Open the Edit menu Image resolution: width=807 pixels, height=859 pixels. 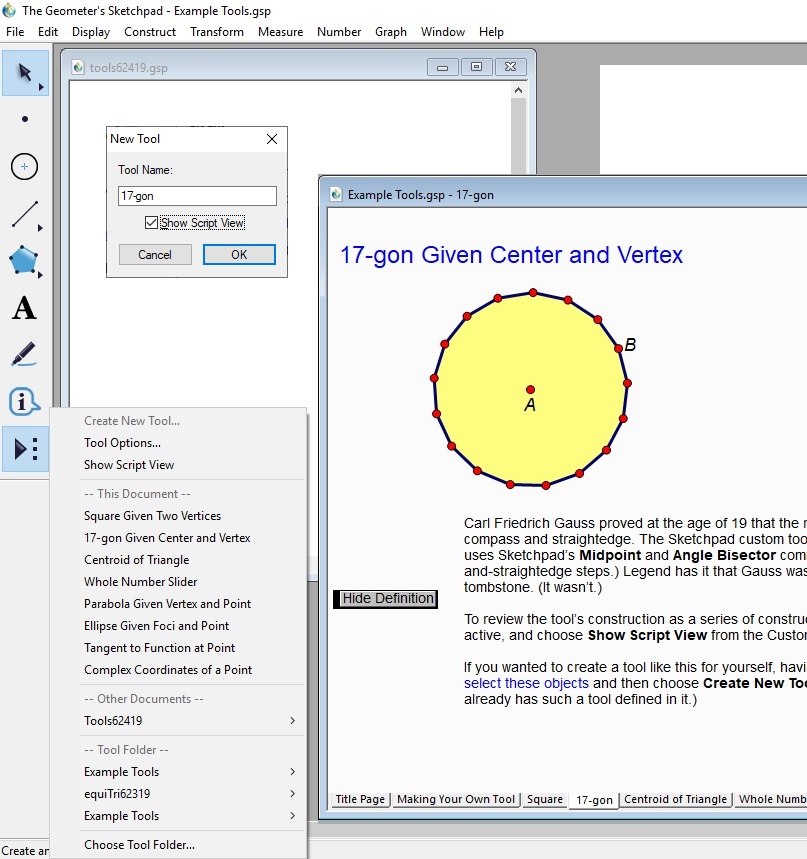point(48,32)
